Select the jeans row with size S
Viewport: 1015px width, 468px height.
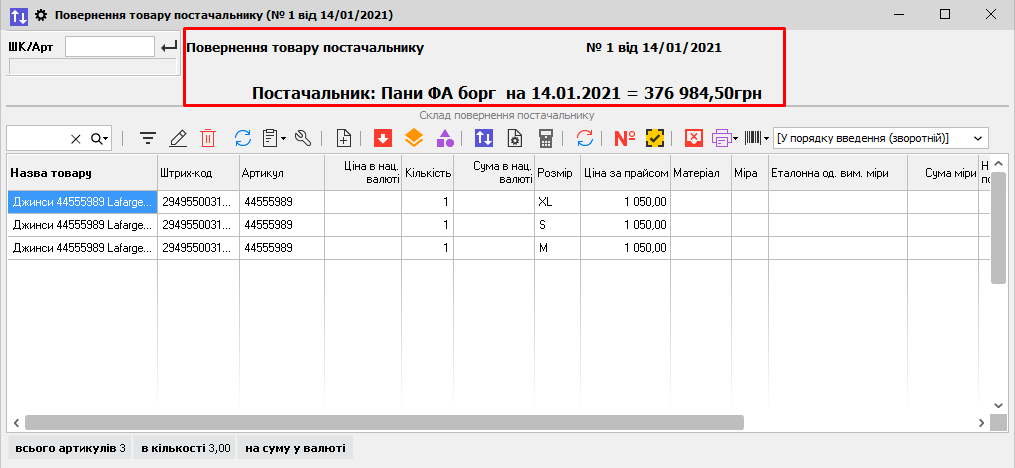[498, 225]
